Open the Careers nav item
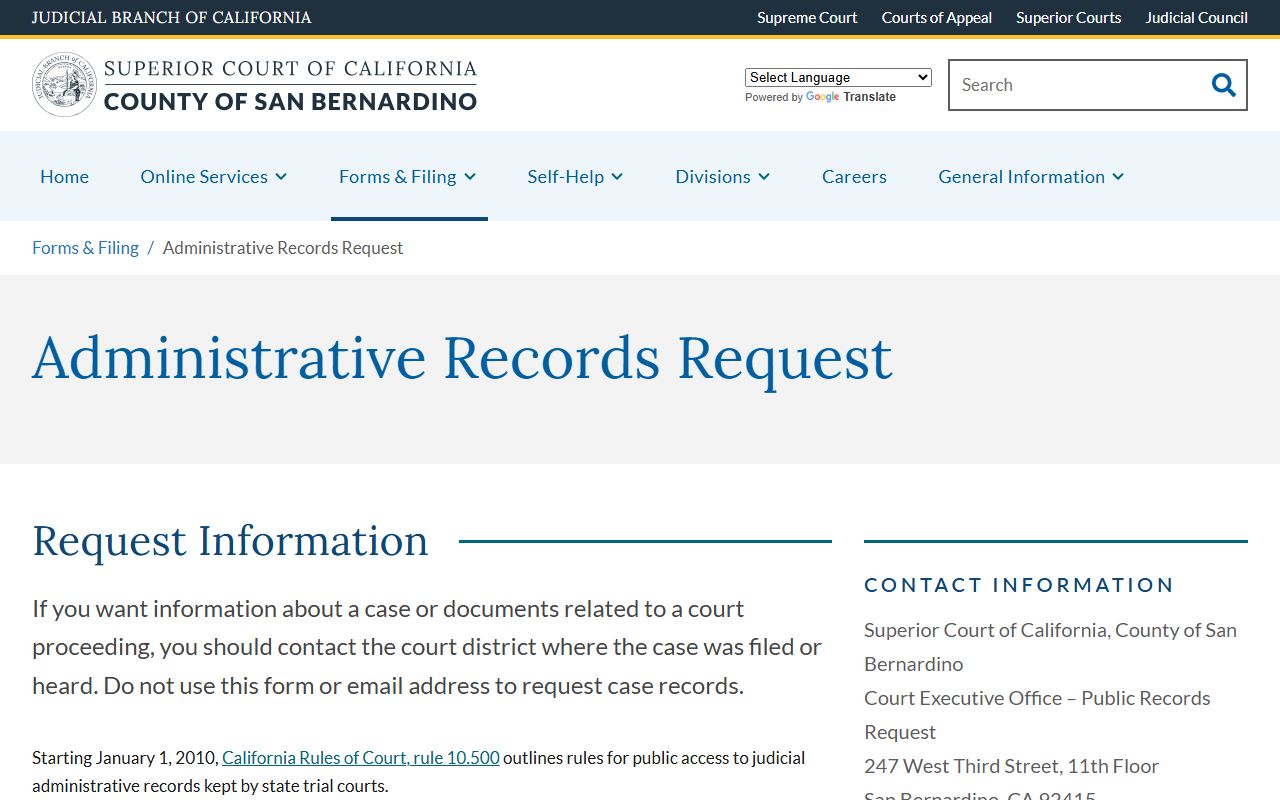 [x=854, y=176]
